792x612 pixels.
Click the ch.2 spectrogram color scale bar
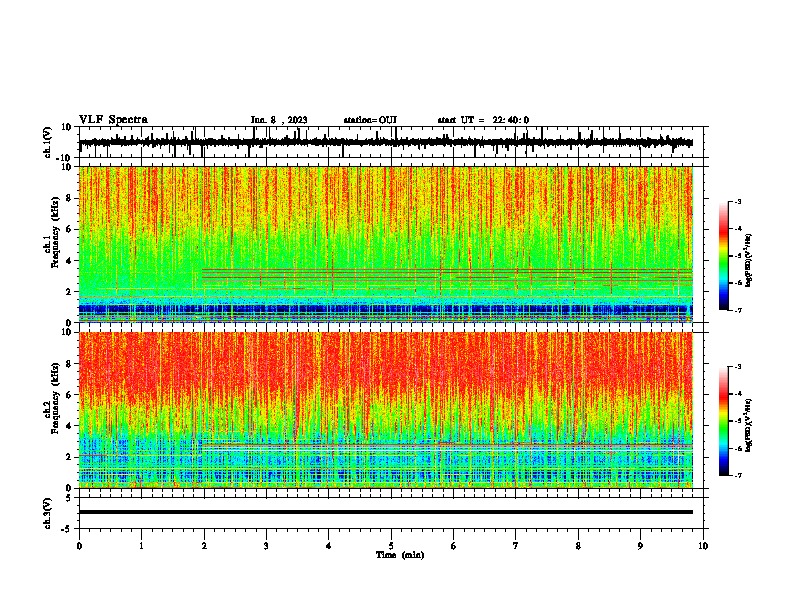tap(724, 421)
